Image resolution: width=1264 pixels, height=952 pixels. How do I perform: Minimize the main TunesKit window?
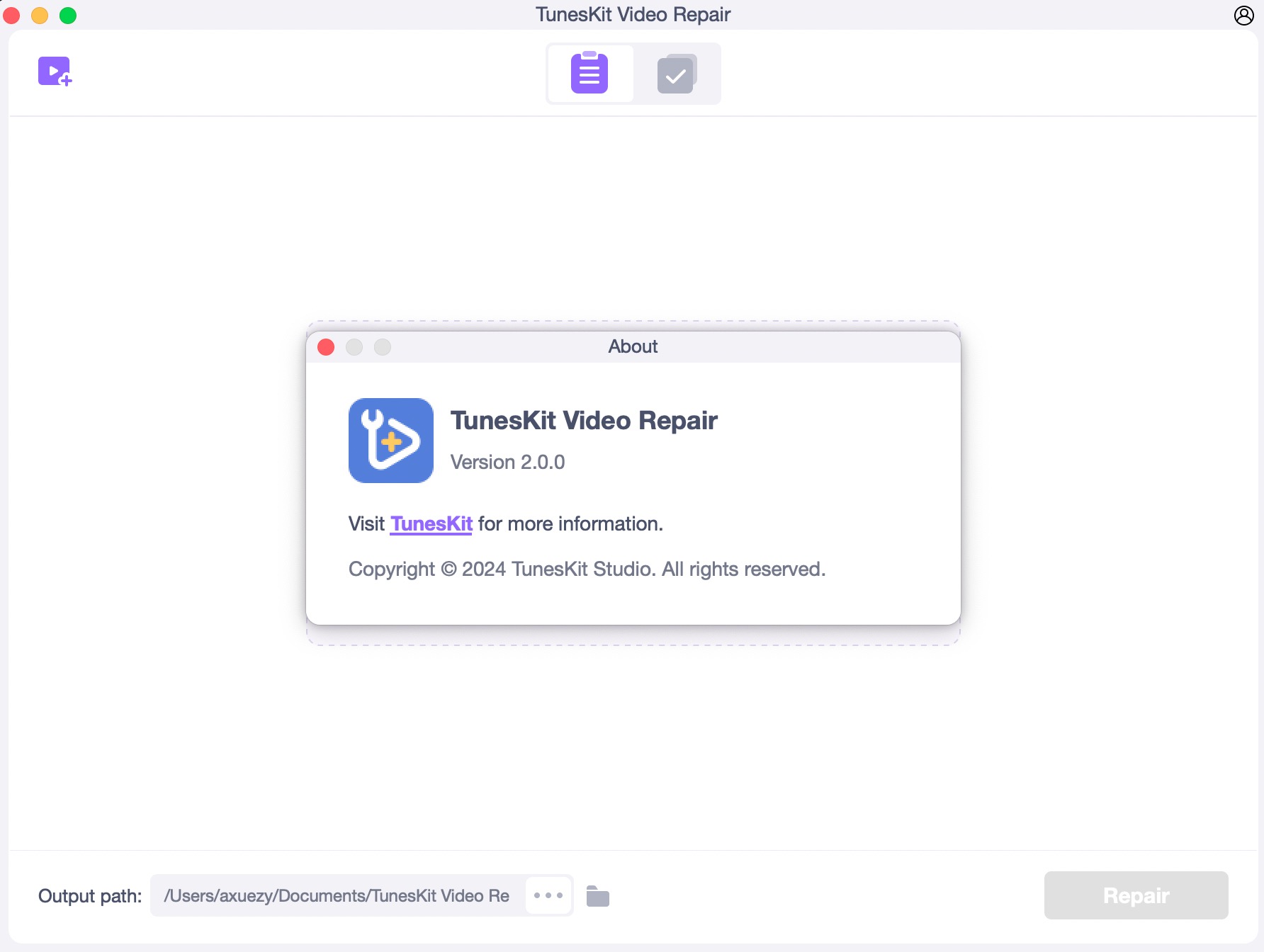pyautogui.click(x=40, y=15)
